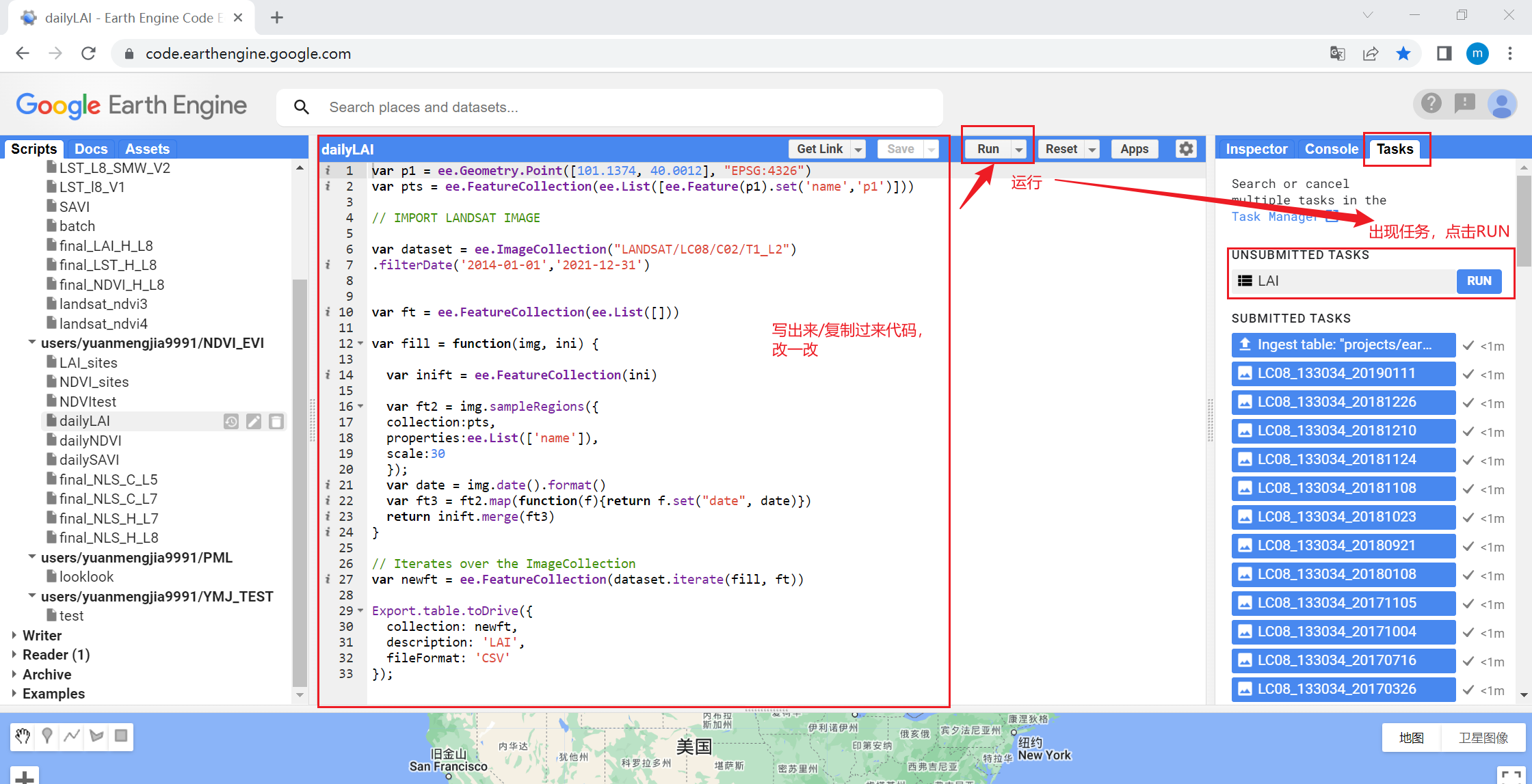This screenshot has height=784, width=1532.
Task: Open revision history for dailyLAI script
Action: point(231,422)
